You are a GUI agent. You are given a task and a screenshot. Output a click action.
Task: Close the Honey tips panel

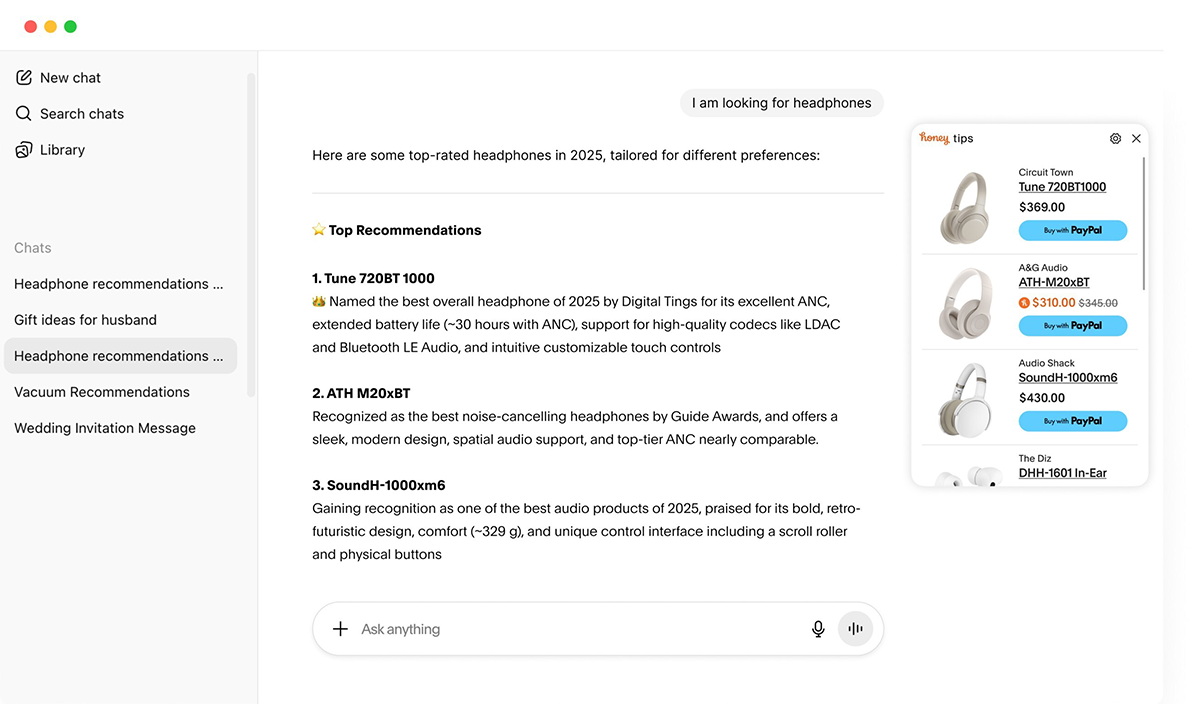point(1136,138)
